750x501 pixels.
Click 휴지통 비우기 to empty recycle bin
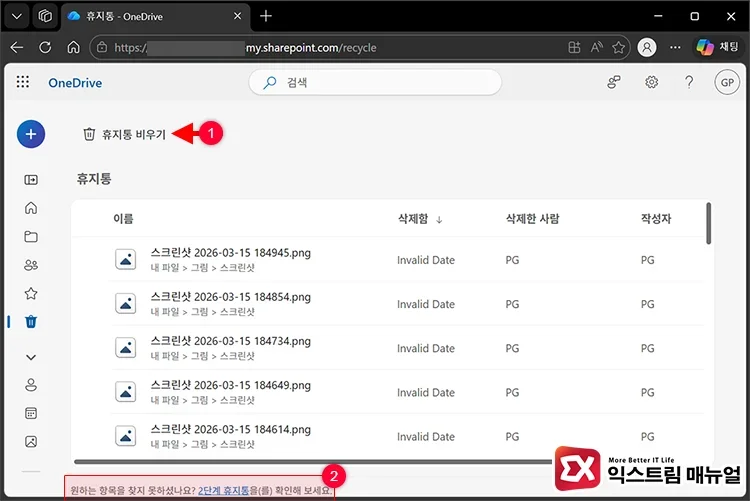(x=124, y=134)
